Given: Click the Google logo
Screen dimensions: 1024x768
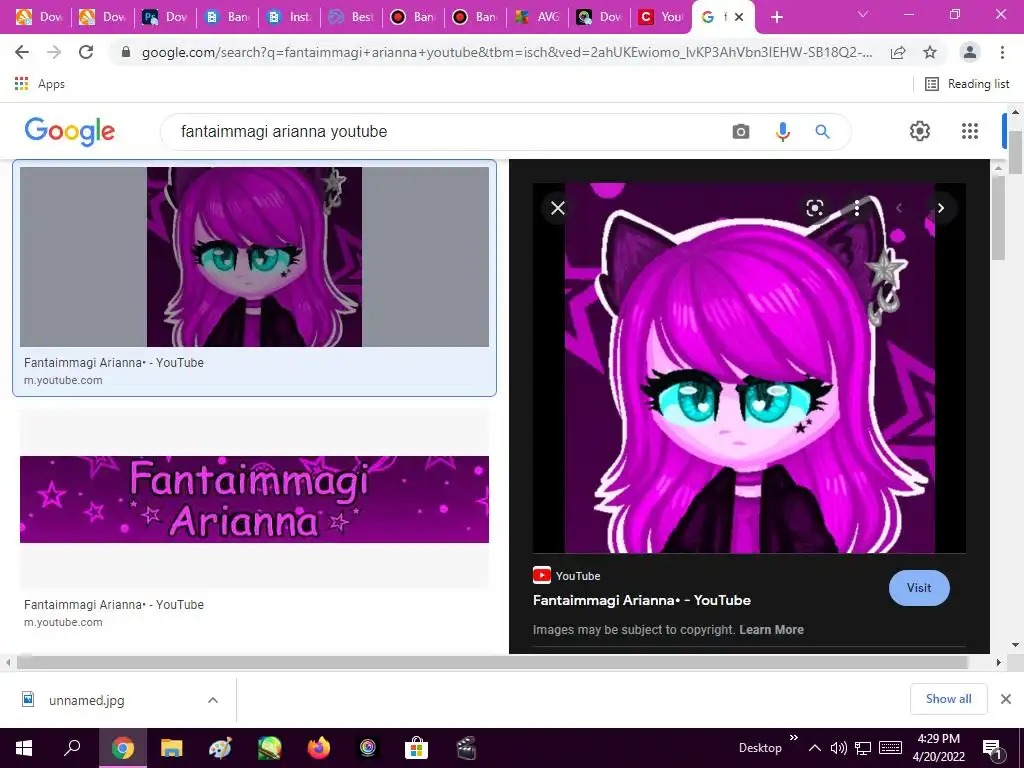Looking at the screenshot, I should click(x=70, y=131).
